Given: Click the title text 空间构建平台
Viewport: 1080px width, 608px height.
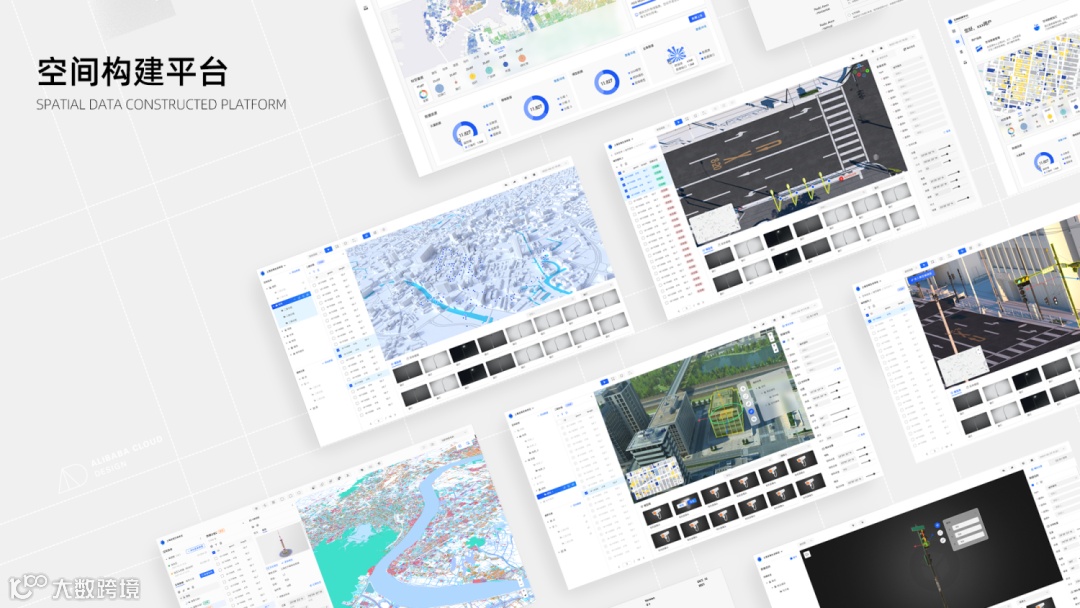Looking at the screenshot, I should click(132, 72).
